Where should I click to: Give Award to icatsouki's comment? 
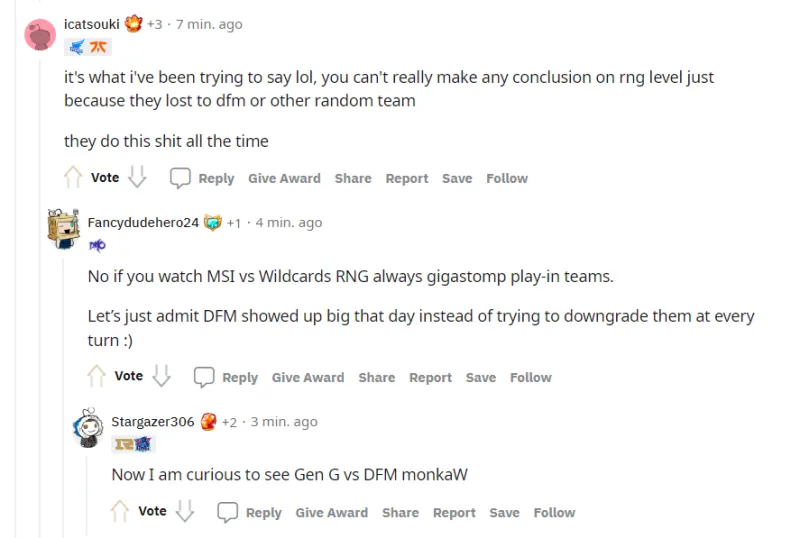[x=284, y=178]
